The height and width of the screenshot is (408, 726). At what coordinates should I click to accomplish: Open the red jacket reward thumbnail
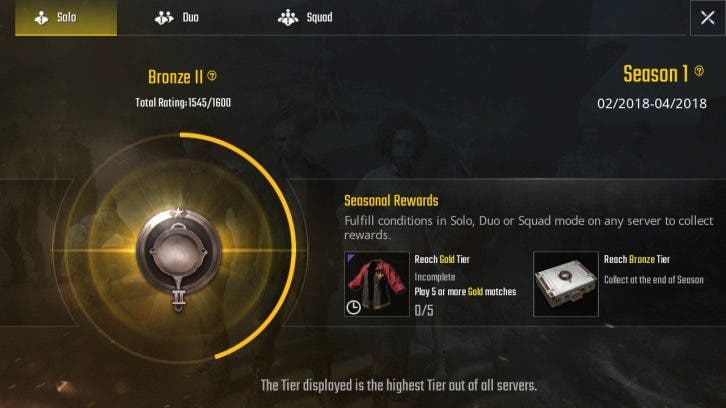pos(376,284)
